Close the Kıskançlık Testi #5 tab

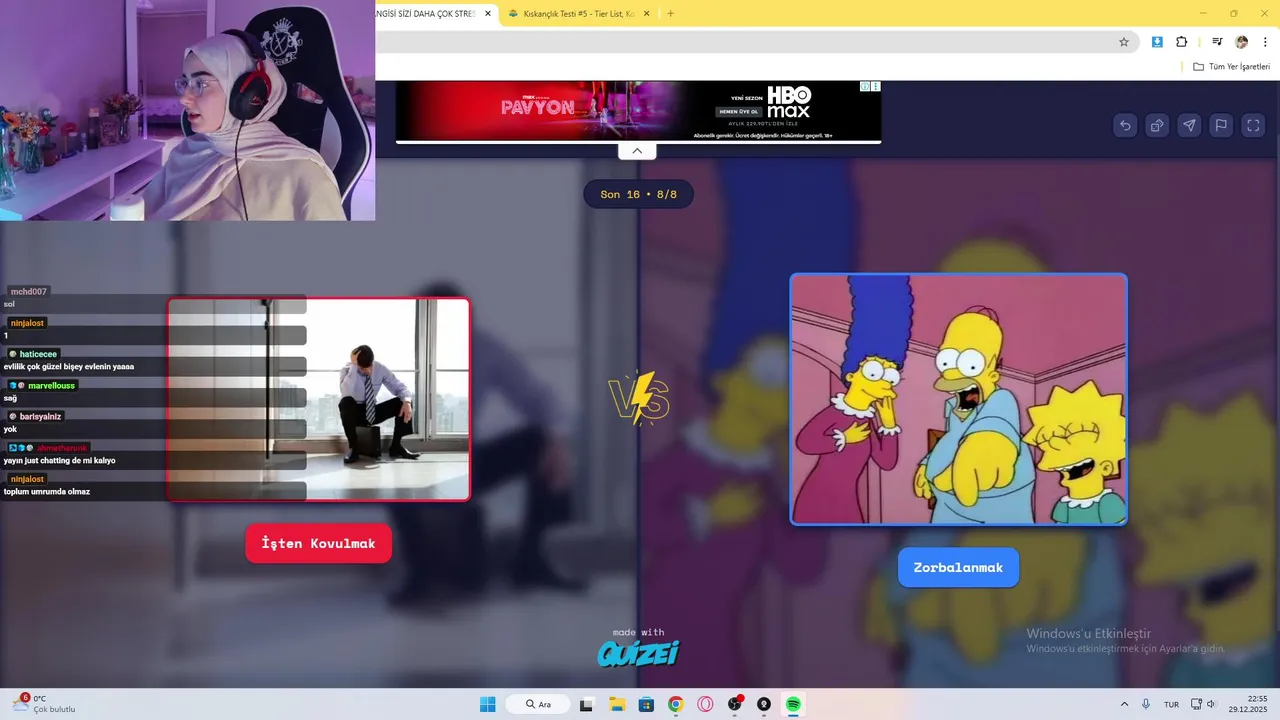646,14
